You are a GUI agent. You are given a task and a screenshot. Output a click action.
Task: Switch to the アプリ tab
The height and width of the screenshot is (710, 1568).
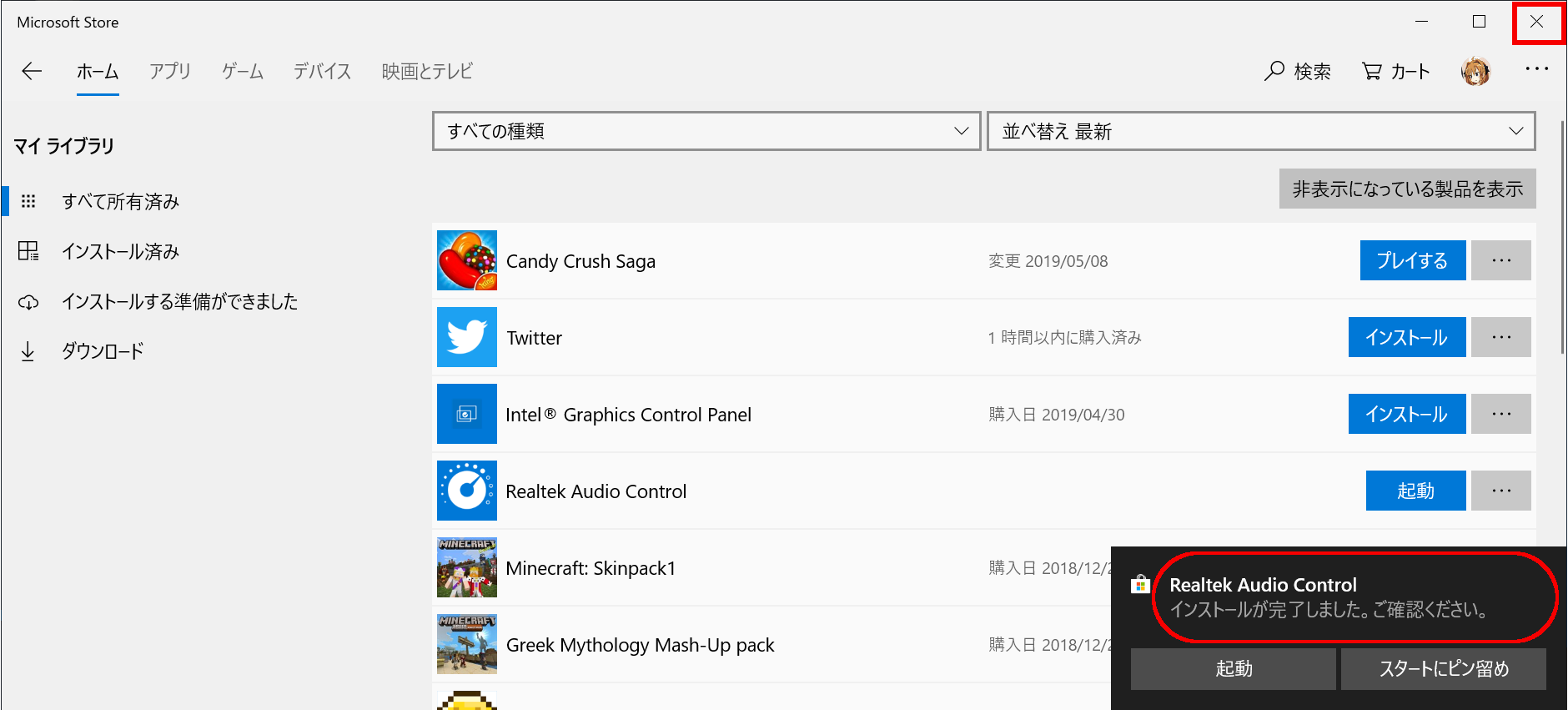(170, 72)
